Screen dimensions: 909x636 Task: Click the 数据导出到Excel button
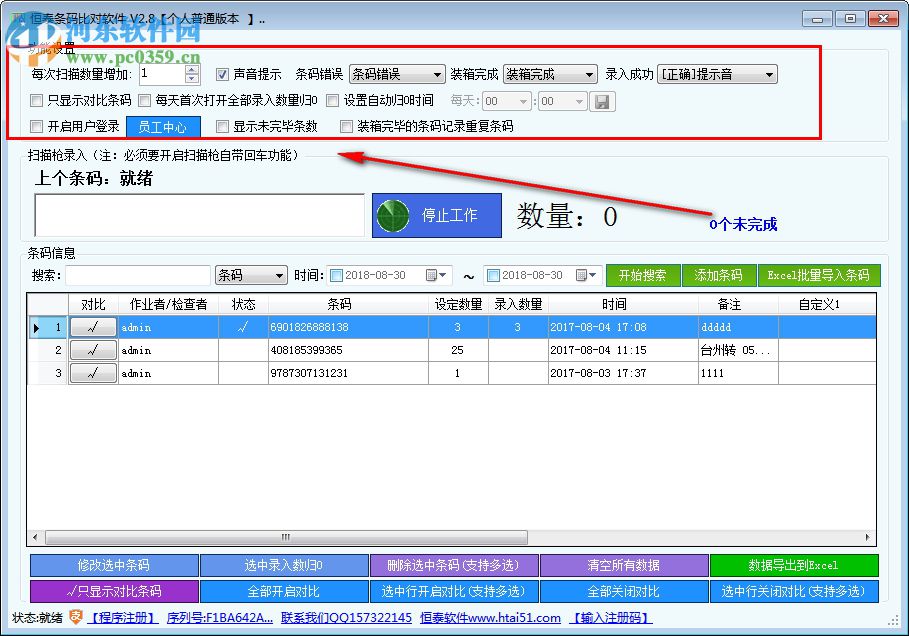(794, 565)
